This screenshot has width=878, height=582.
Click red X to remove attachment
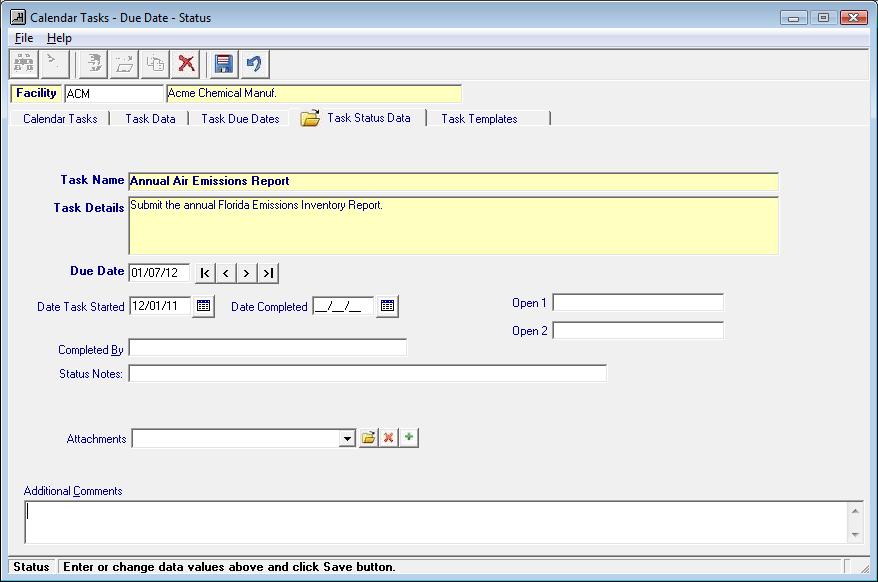pyautogui.click(x=389, y=437)
